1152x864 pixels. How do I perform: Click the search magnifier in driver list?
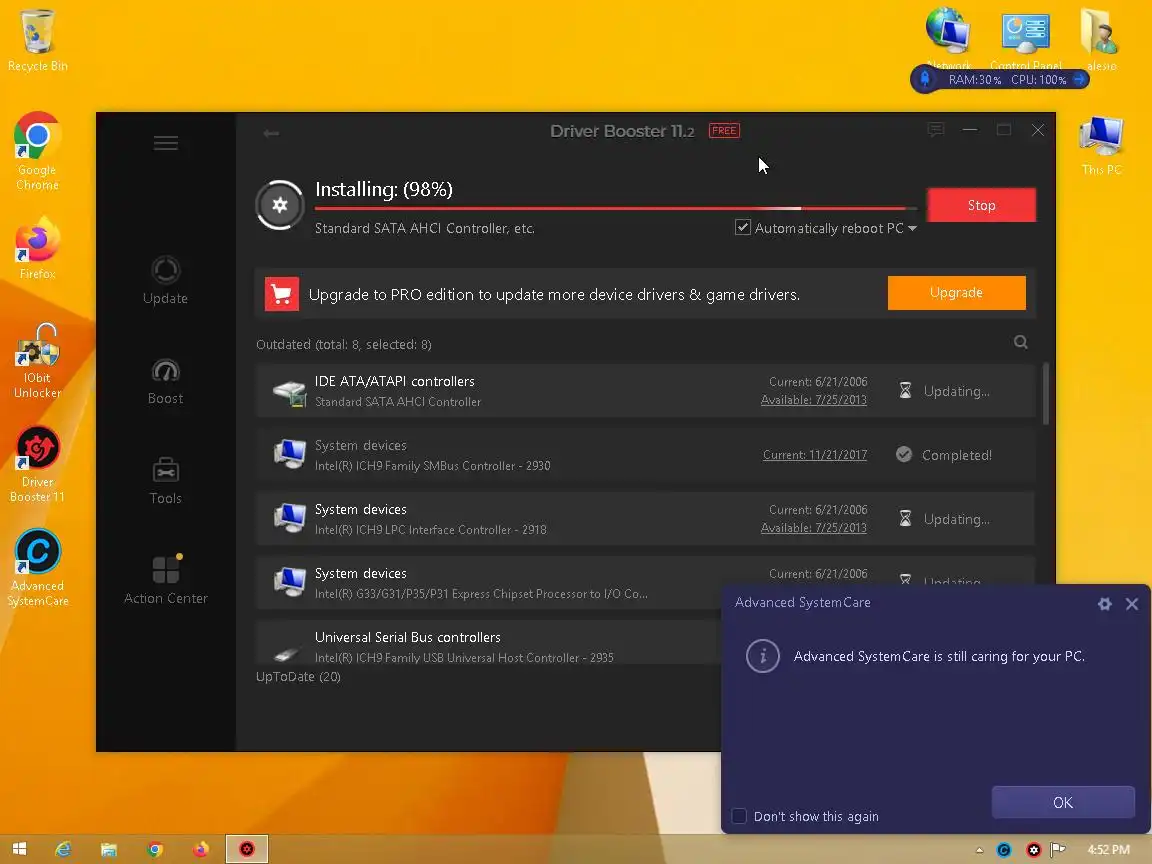click(x=1020, y=342)
